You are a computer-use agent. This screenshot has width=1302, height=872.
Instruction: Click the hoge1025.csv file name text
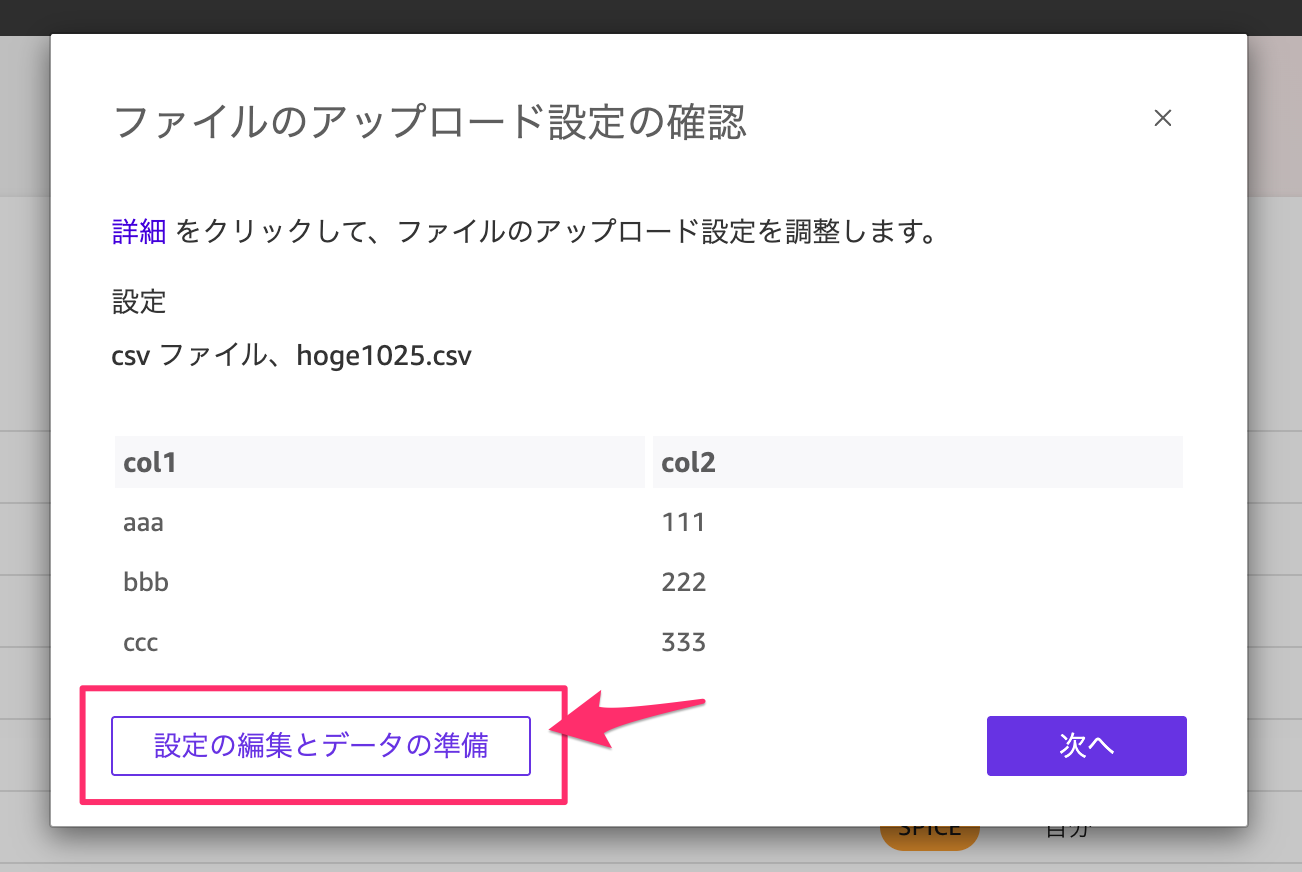pos(383,356)
